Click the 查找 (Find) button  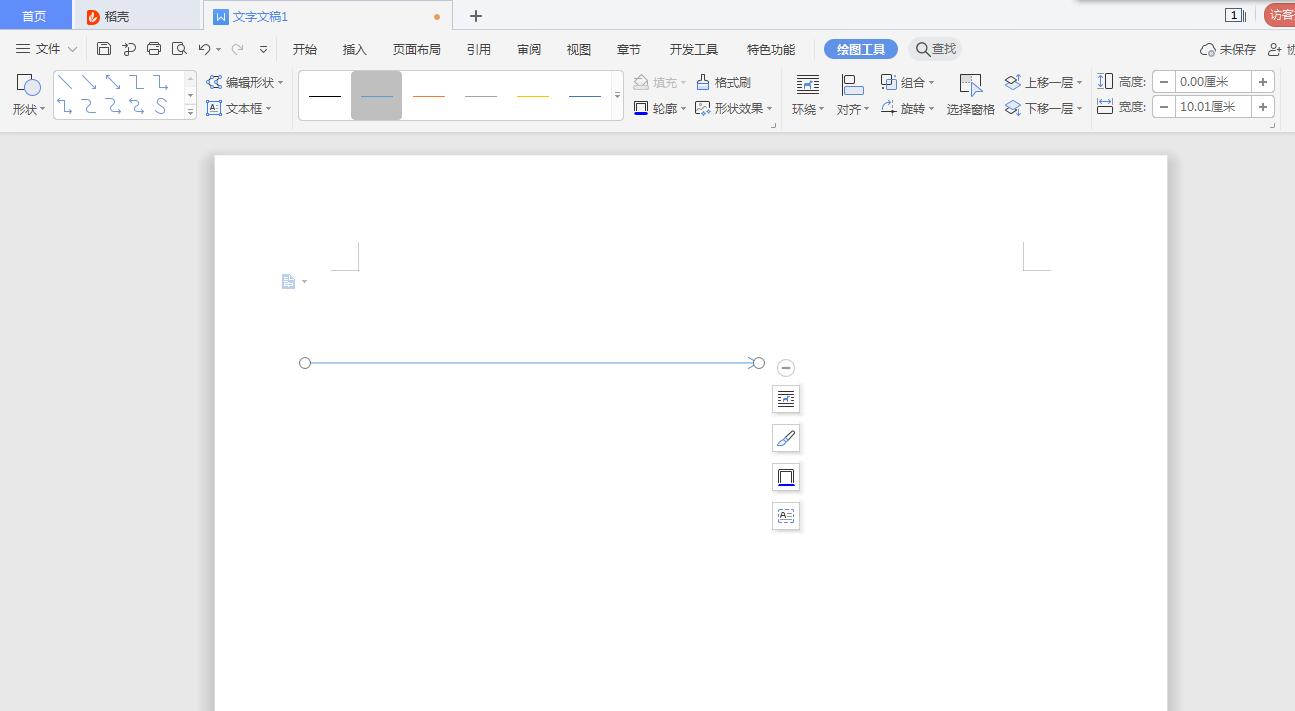point(934,48)
